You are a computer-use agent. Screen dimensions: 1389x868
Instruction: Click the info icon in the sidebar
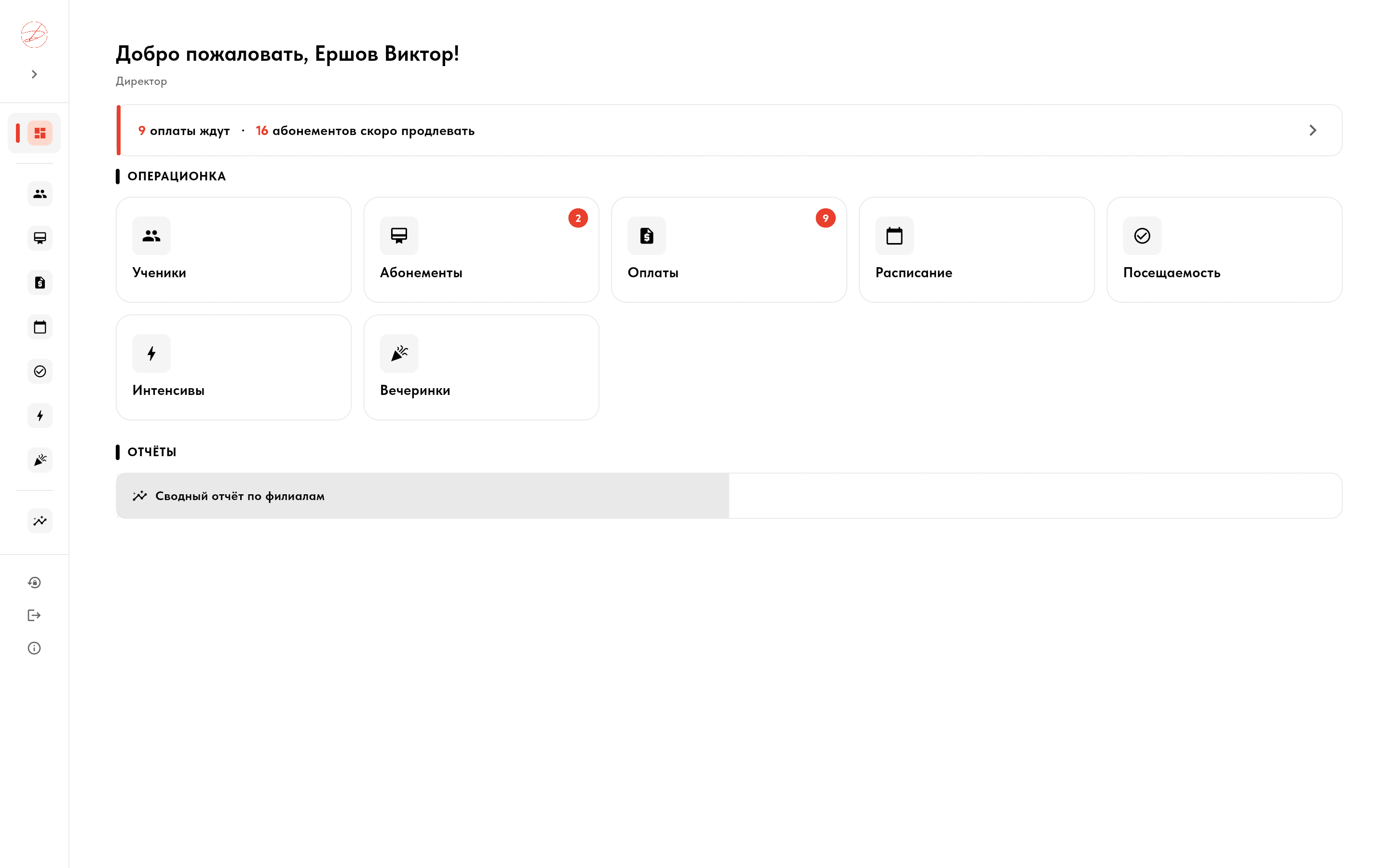click(x=34, y=648)
